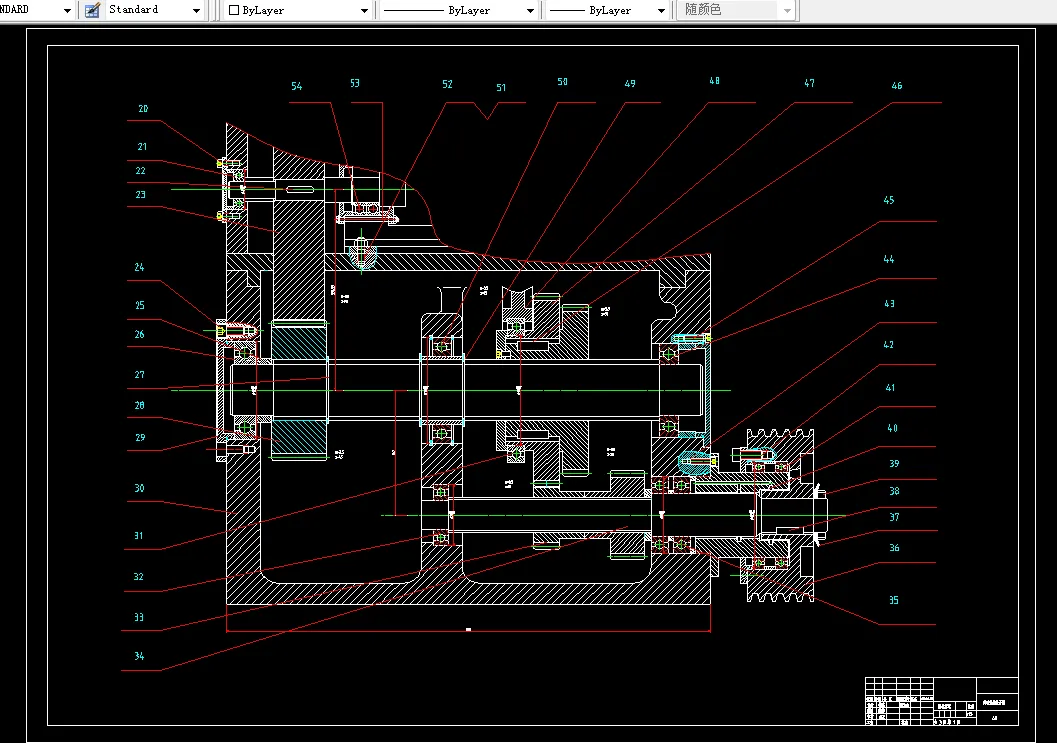Select part label 49
The image size is (1057, 743).
click(x=630, y=84)
